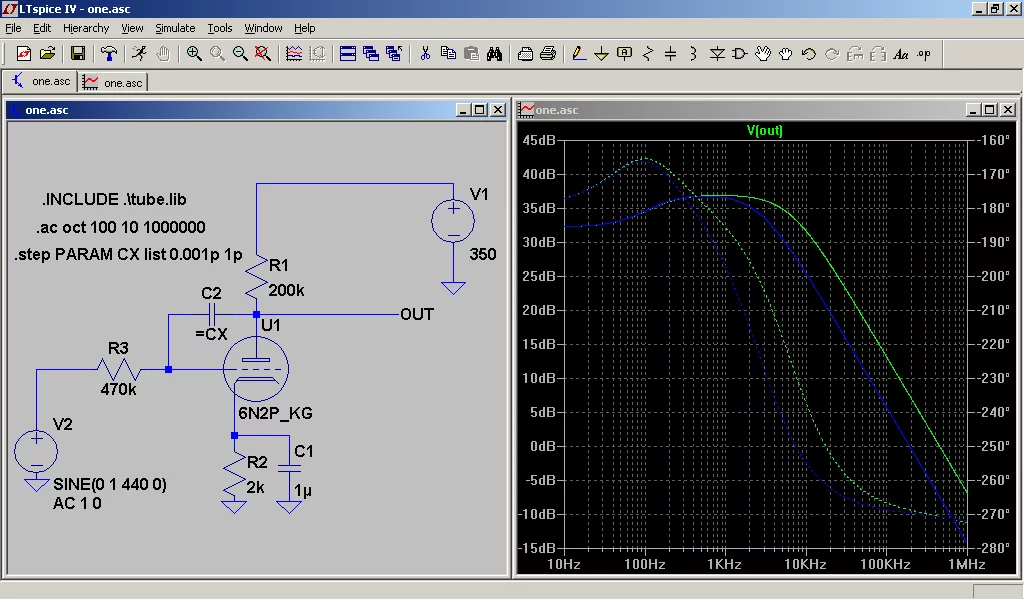Select the Resistor component tool
The image size is (1024, 600).
[648, 54]
